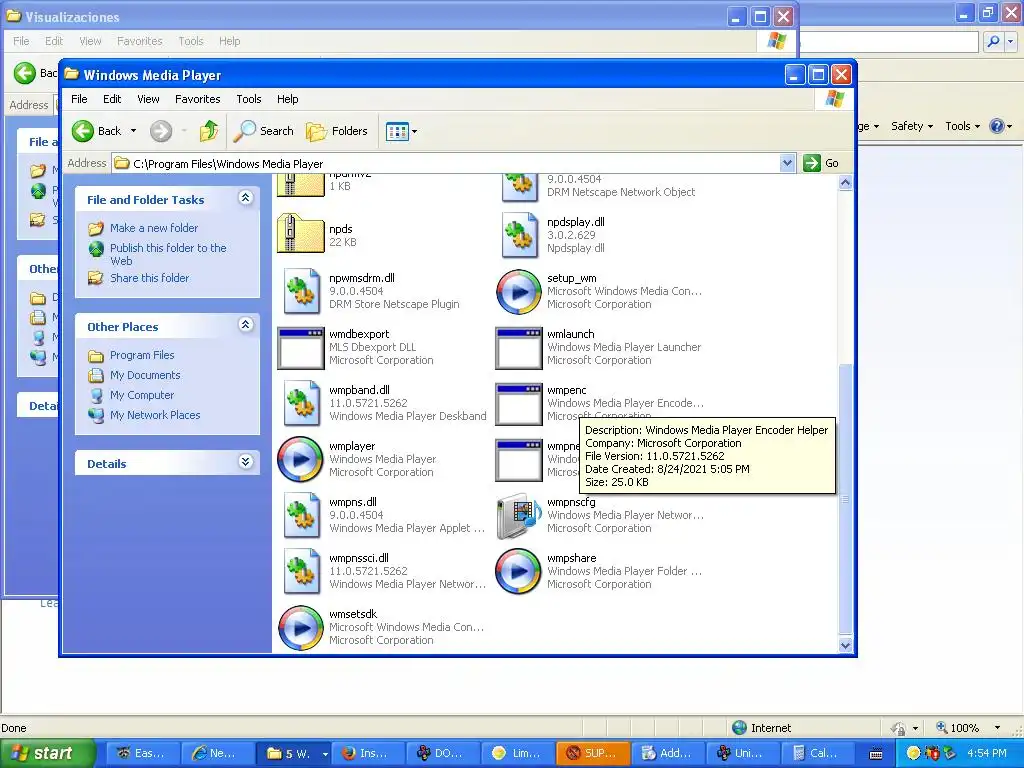Screen dimensions: 1024x768
Task: Open the Favorites menu in Windows Media Player window
Action: pyautogui.click(x=197, y=99)
